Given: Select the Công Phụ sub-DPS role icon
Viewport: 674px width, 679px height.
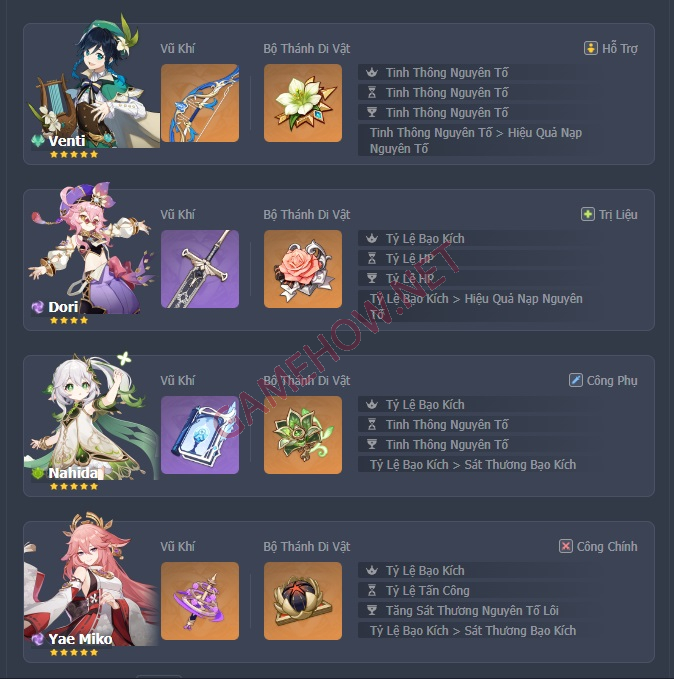Looking at the screenshot, I should pyautogui.click(x=575, y=380).
